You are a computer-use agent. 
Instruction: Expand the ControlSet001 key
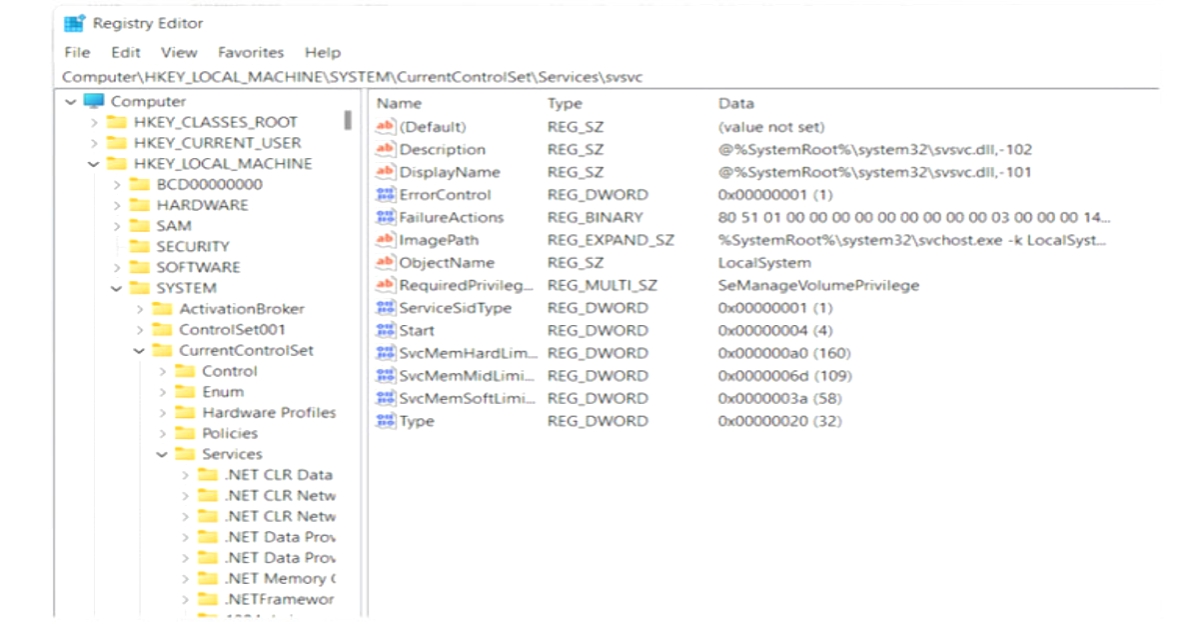pos(139,330)
